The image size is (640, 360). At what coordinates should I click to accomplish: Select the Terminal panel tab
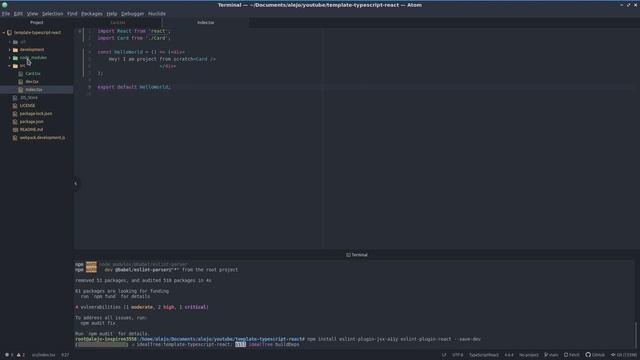(357, 255)
